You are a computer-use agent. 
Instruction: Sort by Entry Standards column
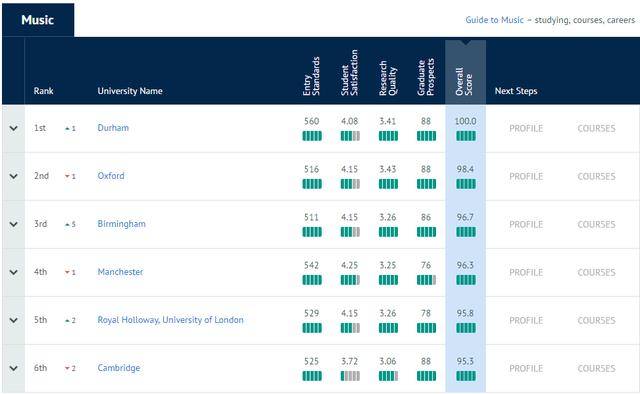[x=311, y=76]
